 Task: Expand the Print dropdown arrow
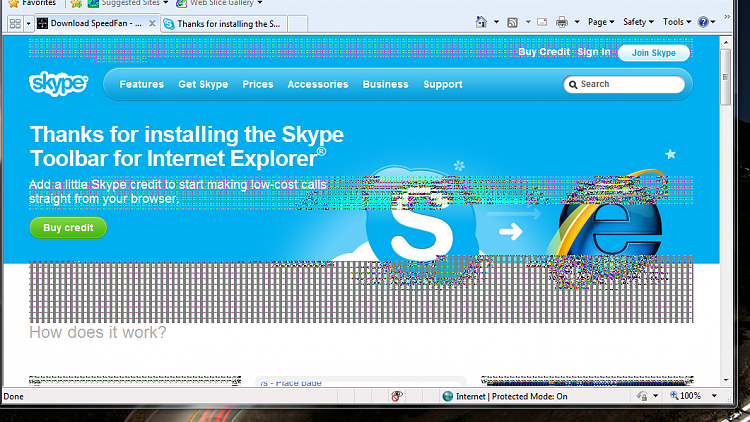[577, 22]
